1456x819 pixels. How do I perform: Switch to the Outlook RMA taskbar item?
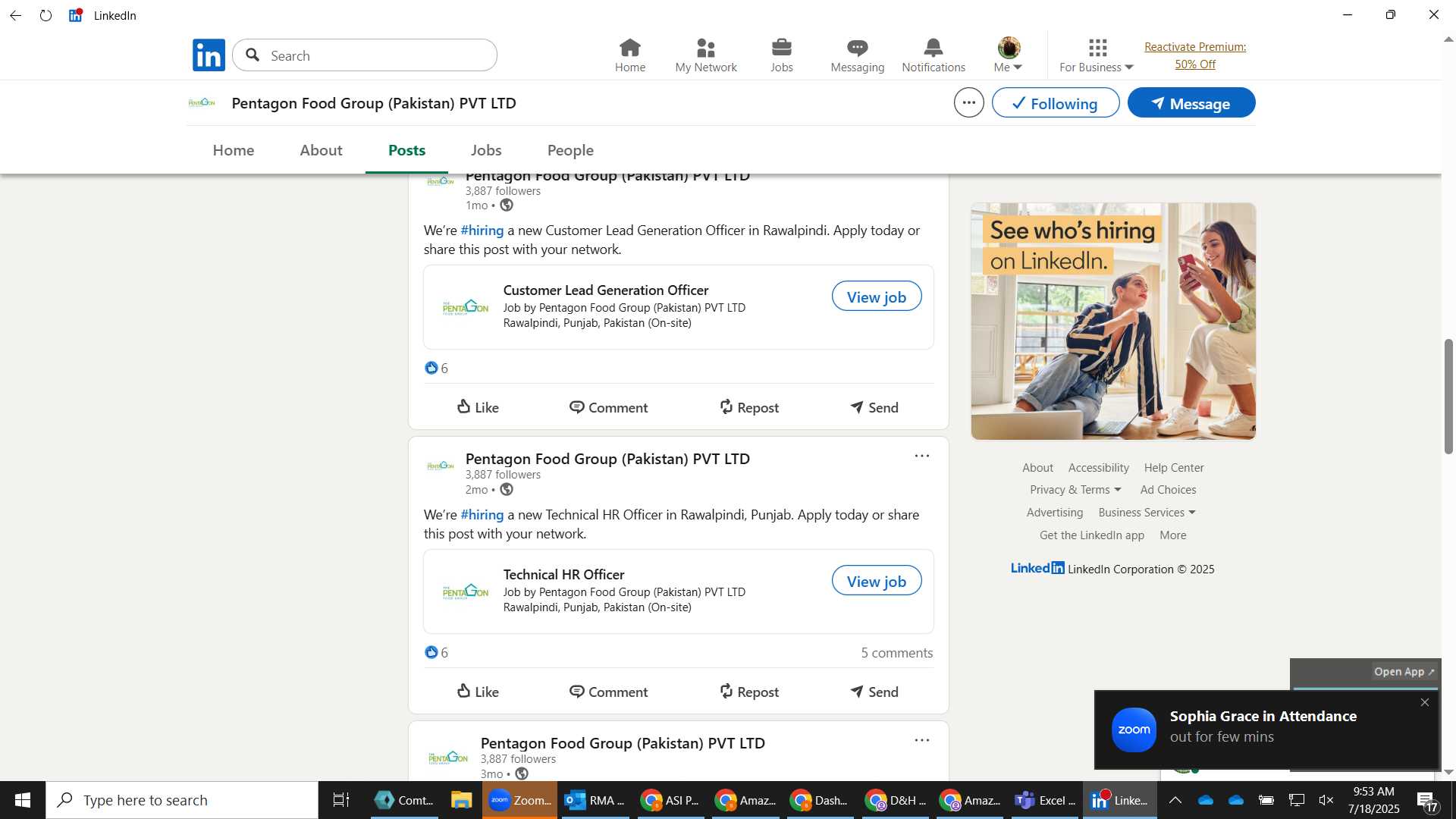[595, 800]
